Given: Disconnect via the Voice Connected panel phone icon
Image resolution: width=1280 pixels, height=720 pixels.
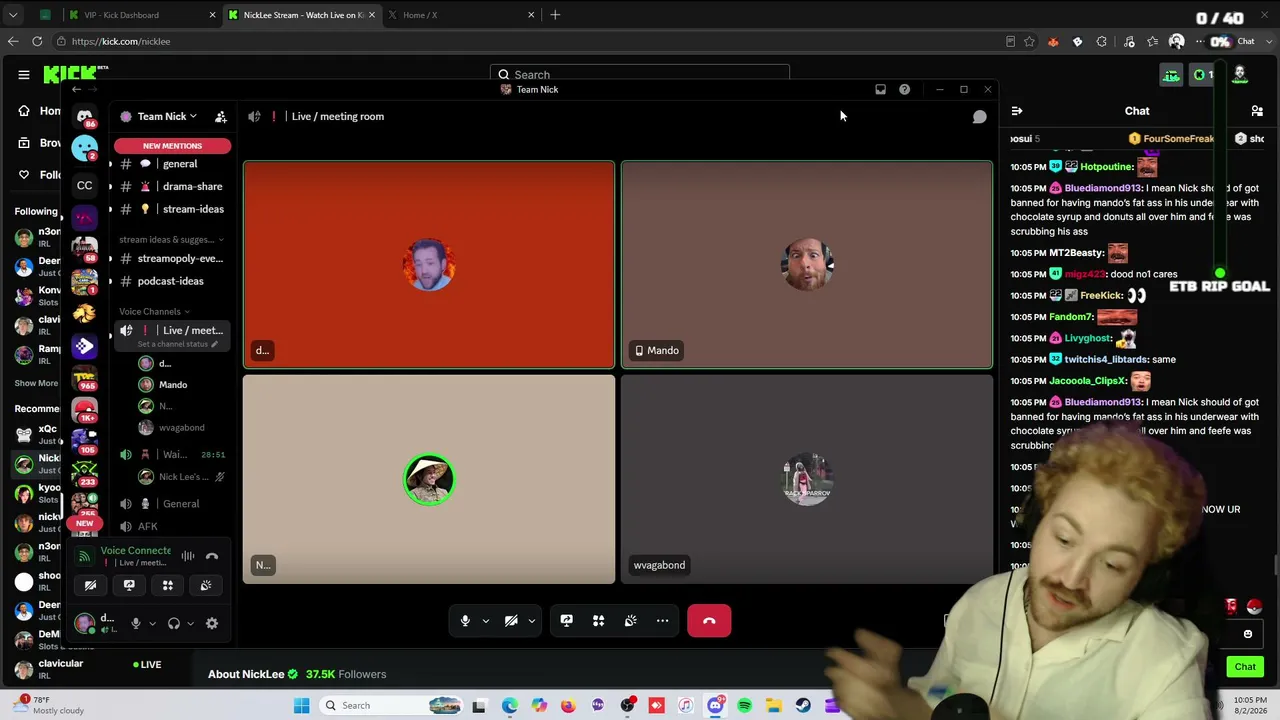Looking at the screenshot, I should (x=212, y=556).
